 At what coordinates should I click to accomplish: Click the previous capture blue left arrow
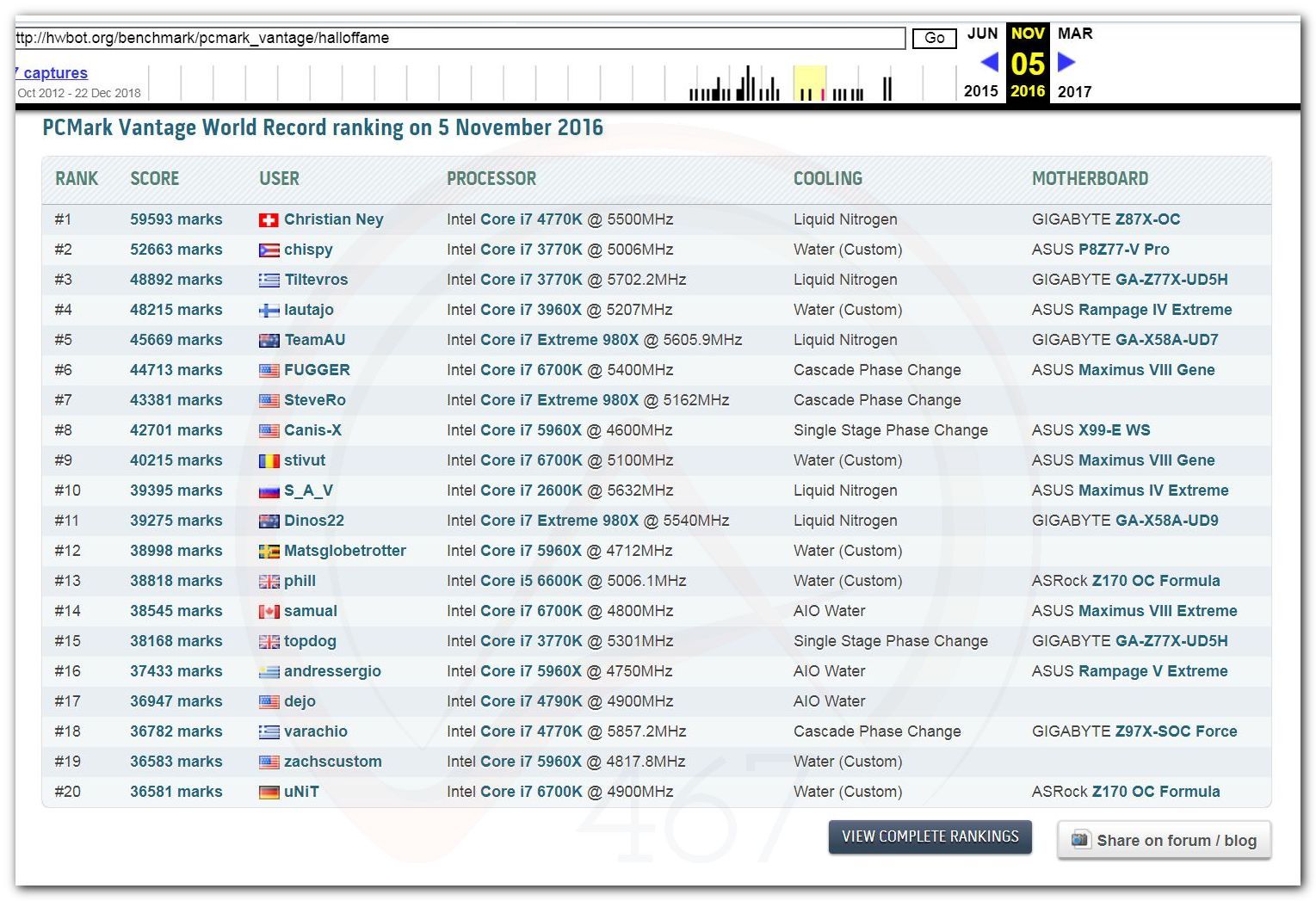[x=989, y=62]
